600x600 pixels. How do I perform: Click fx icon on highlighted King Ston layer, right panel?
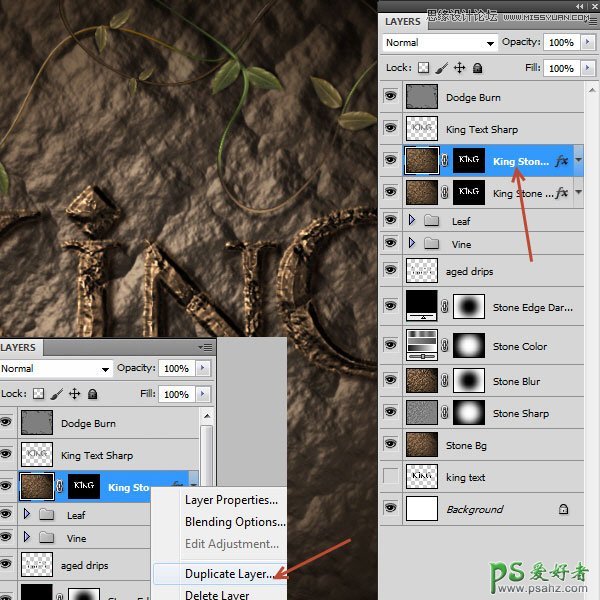coord(561,161)
